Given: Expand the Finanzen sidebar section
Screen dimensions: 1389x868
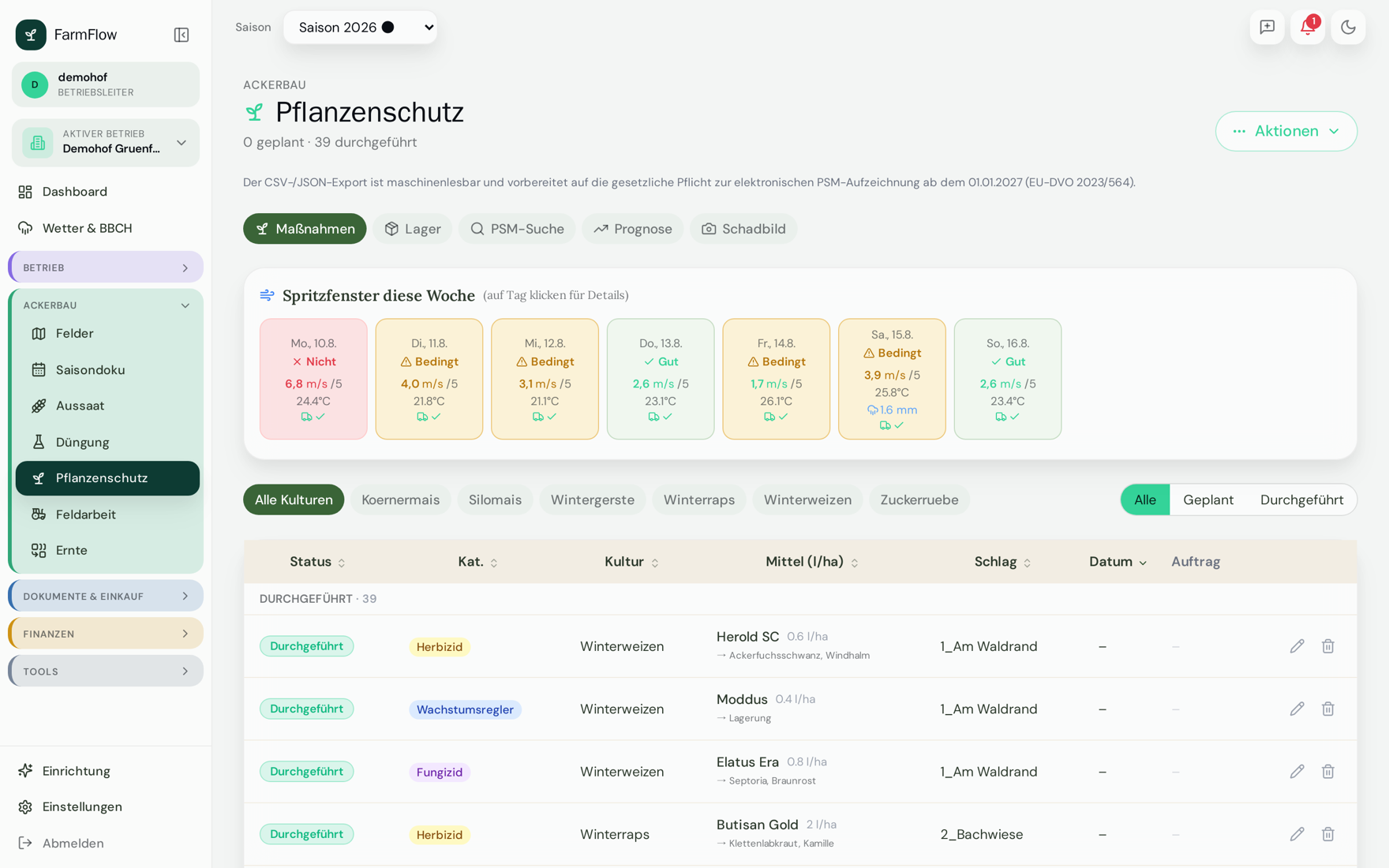Looking at the screenshot, I should point(106,634).
